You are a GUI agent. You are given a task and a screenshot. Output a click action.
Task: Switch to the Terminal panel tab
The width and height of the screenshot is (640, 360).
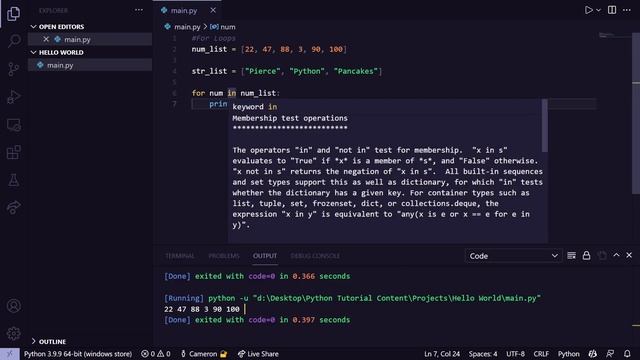pyautogui.click(x=180, y=256)
